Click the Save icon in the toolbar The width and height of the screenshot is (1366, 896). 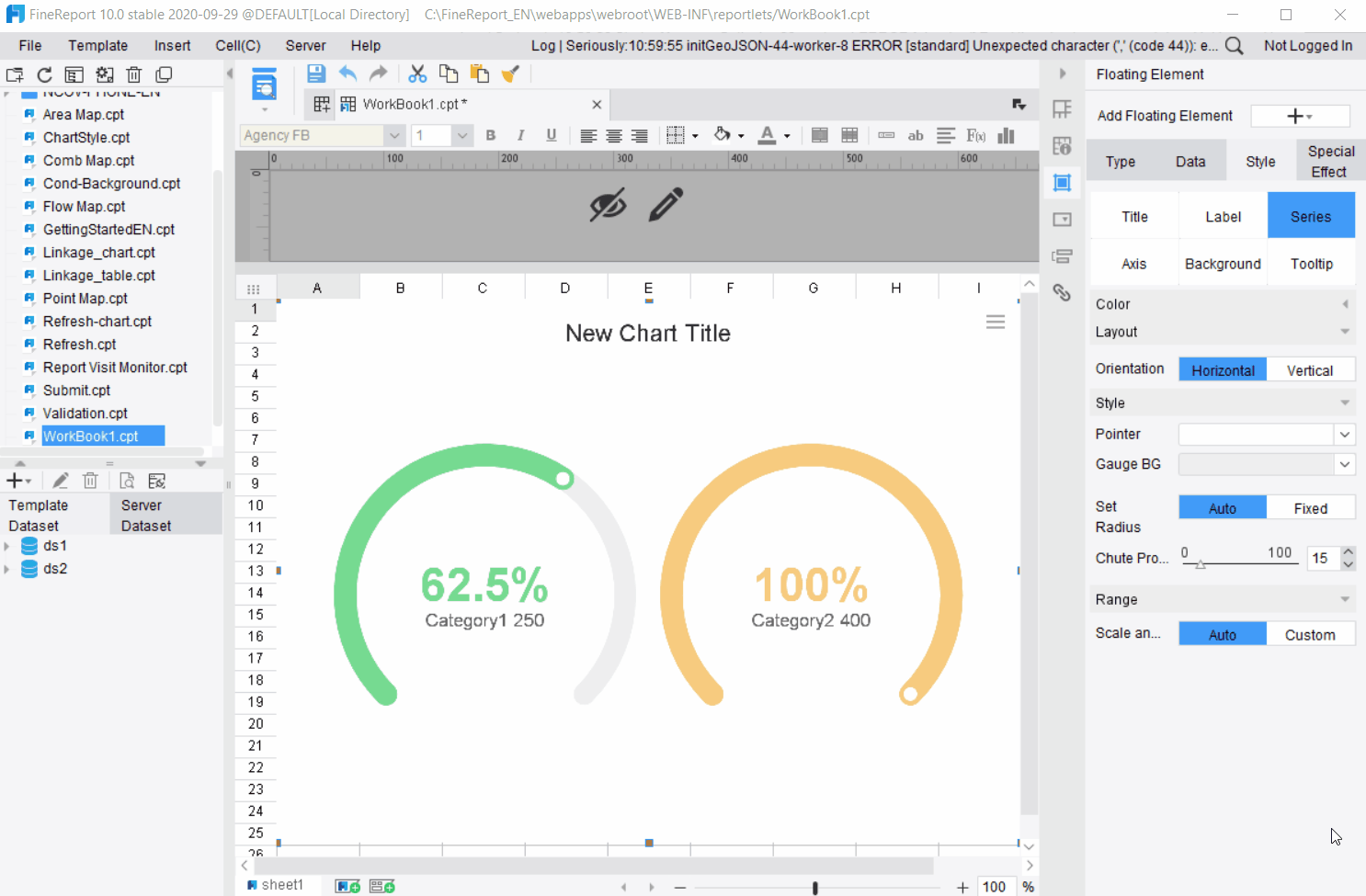point(316,74)
